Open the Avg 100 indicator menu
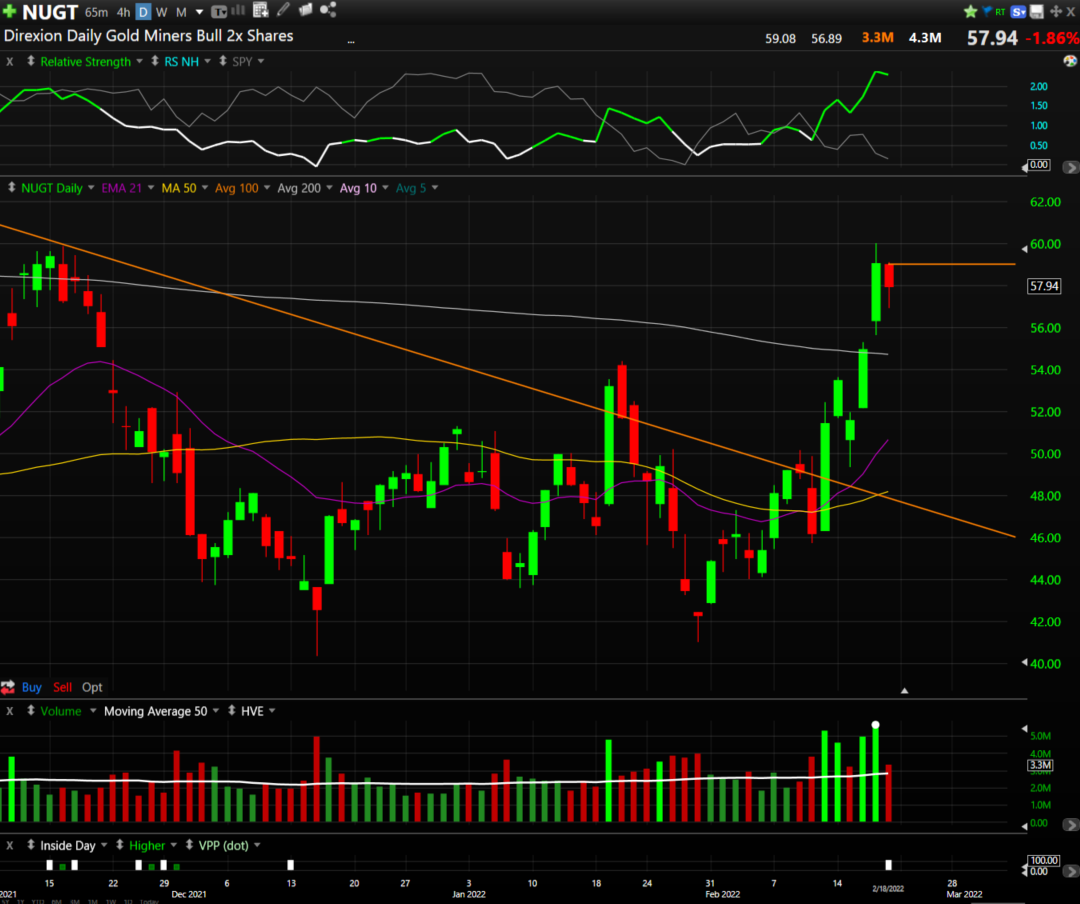 click(x=242, y=188)
